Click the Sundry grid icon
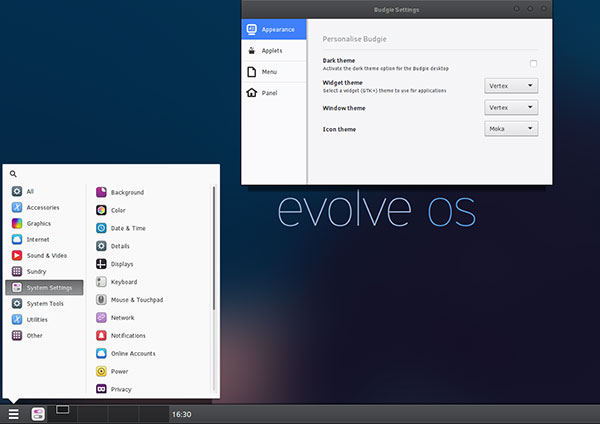 (17, 271)
